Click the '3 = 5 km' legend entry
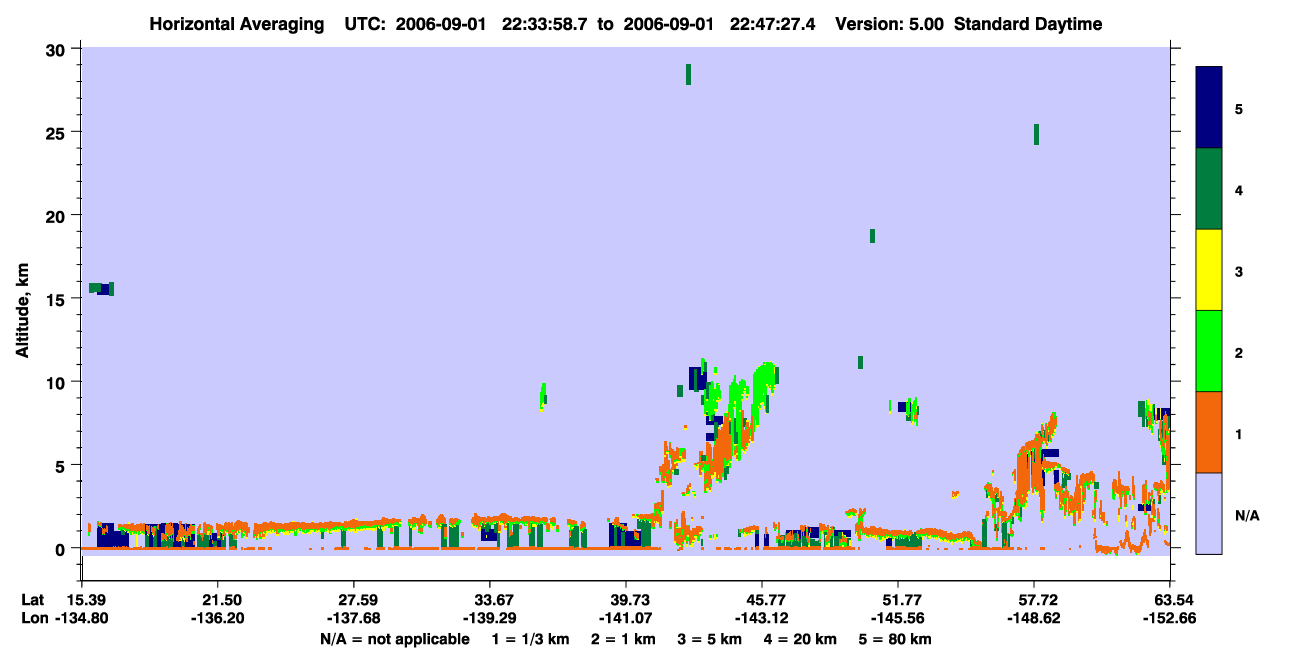1300x667 pixels. (x=710, y=639)
